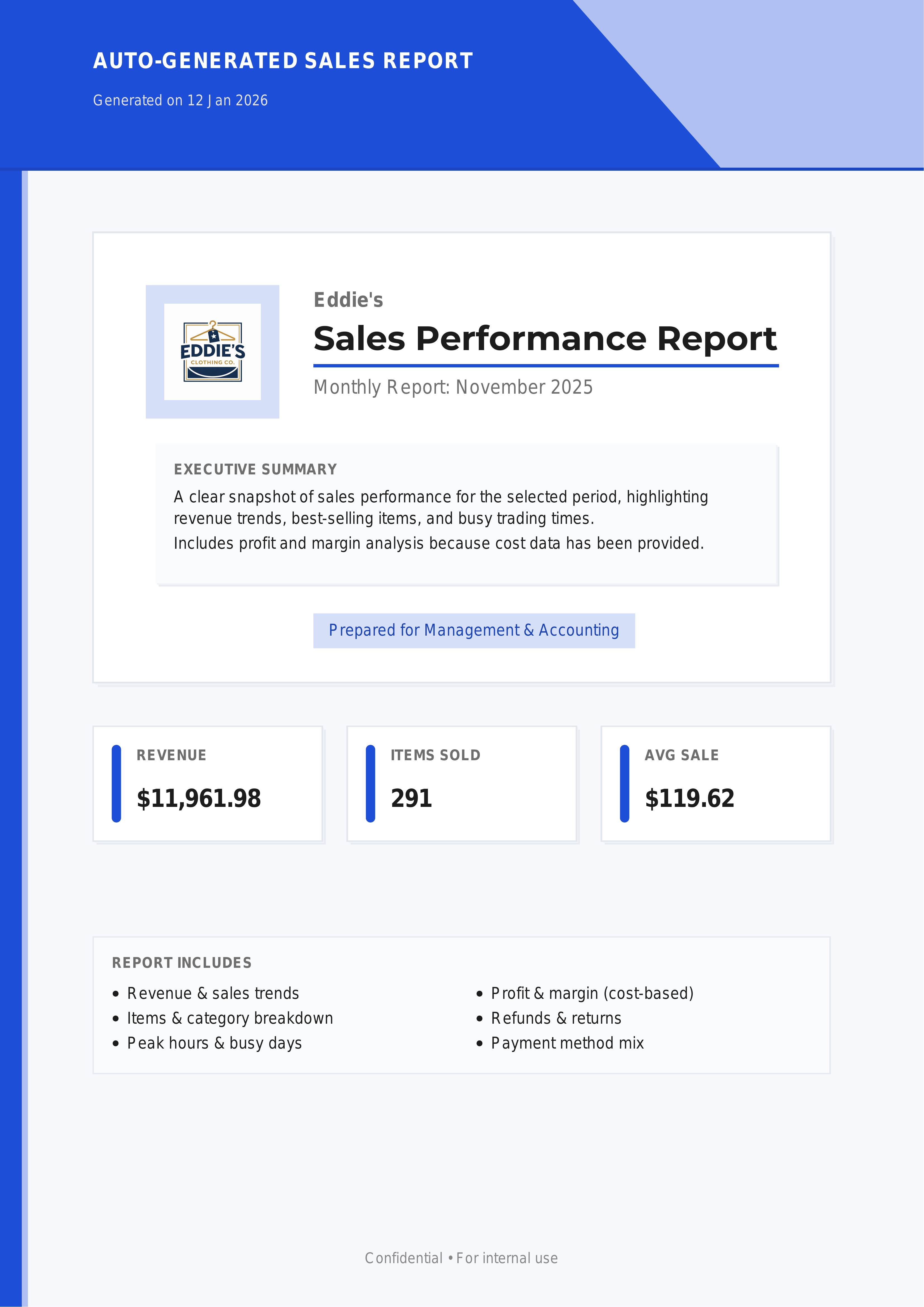Image resolution: width=924 pixels, height=1307 pixels.
Task: Click the 291 items sold value
Action: click(x=411, y=798)
